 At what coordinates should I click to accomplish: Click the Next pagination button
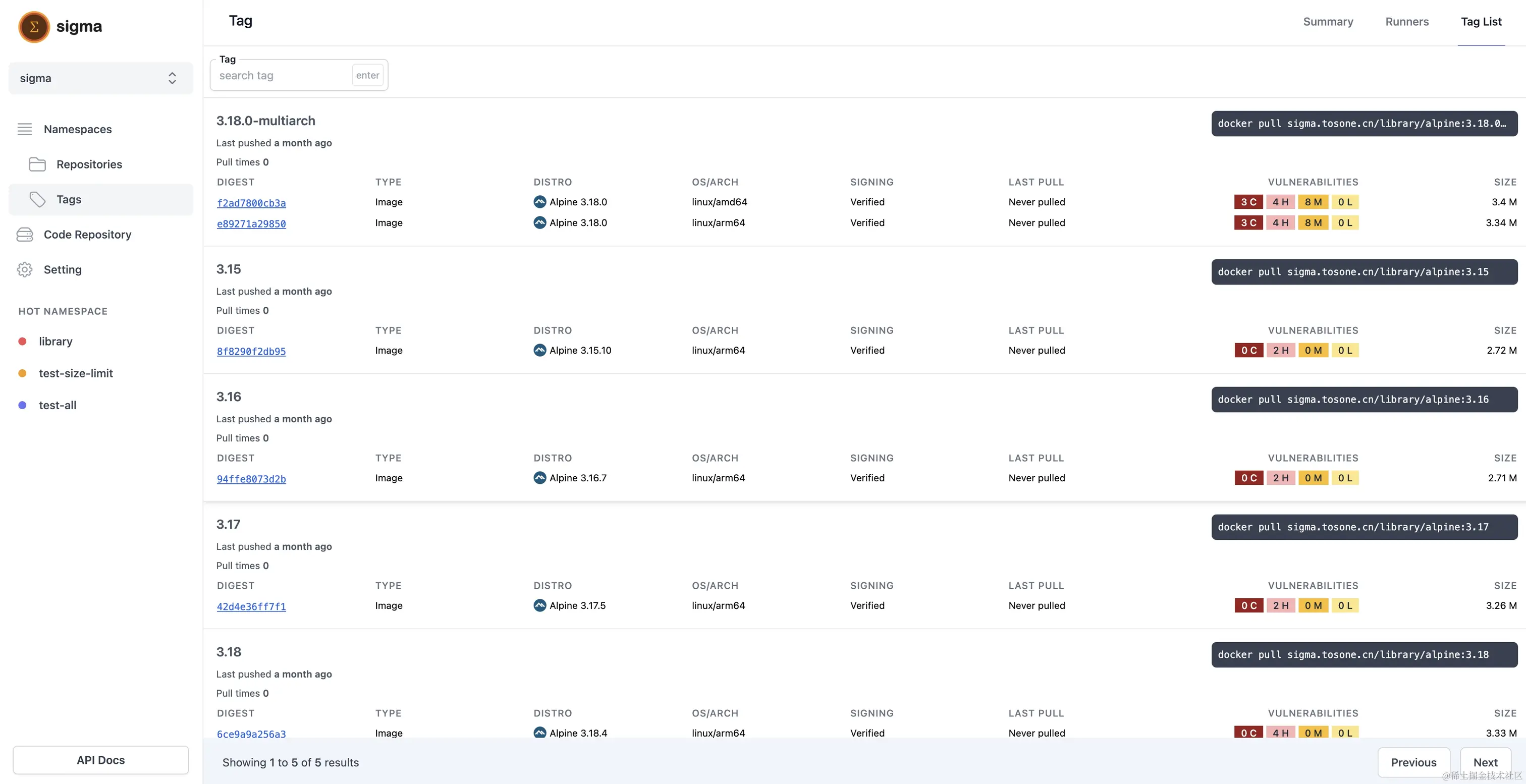coord(1485,762)
